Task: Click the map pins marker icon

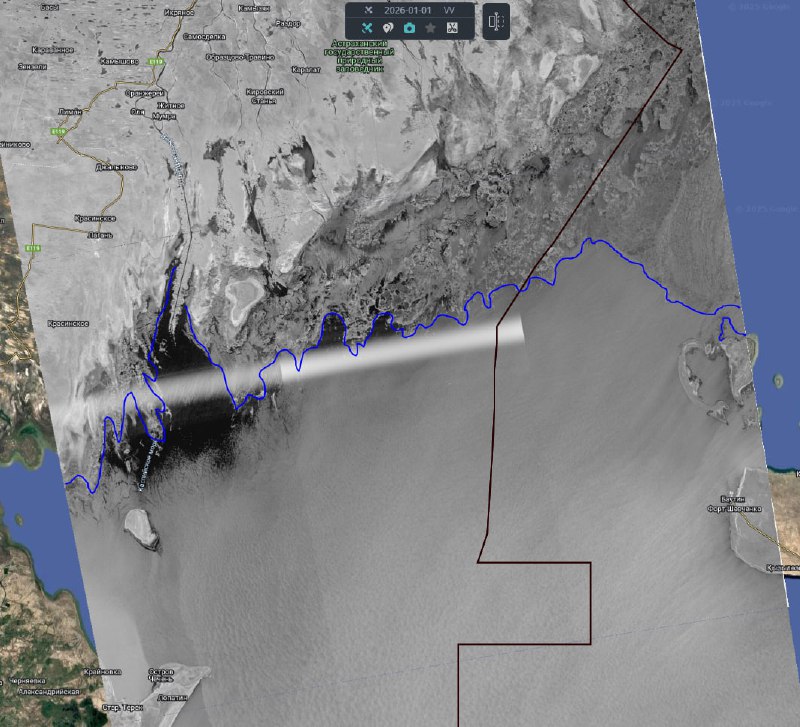Action: (x=388, y=28)
